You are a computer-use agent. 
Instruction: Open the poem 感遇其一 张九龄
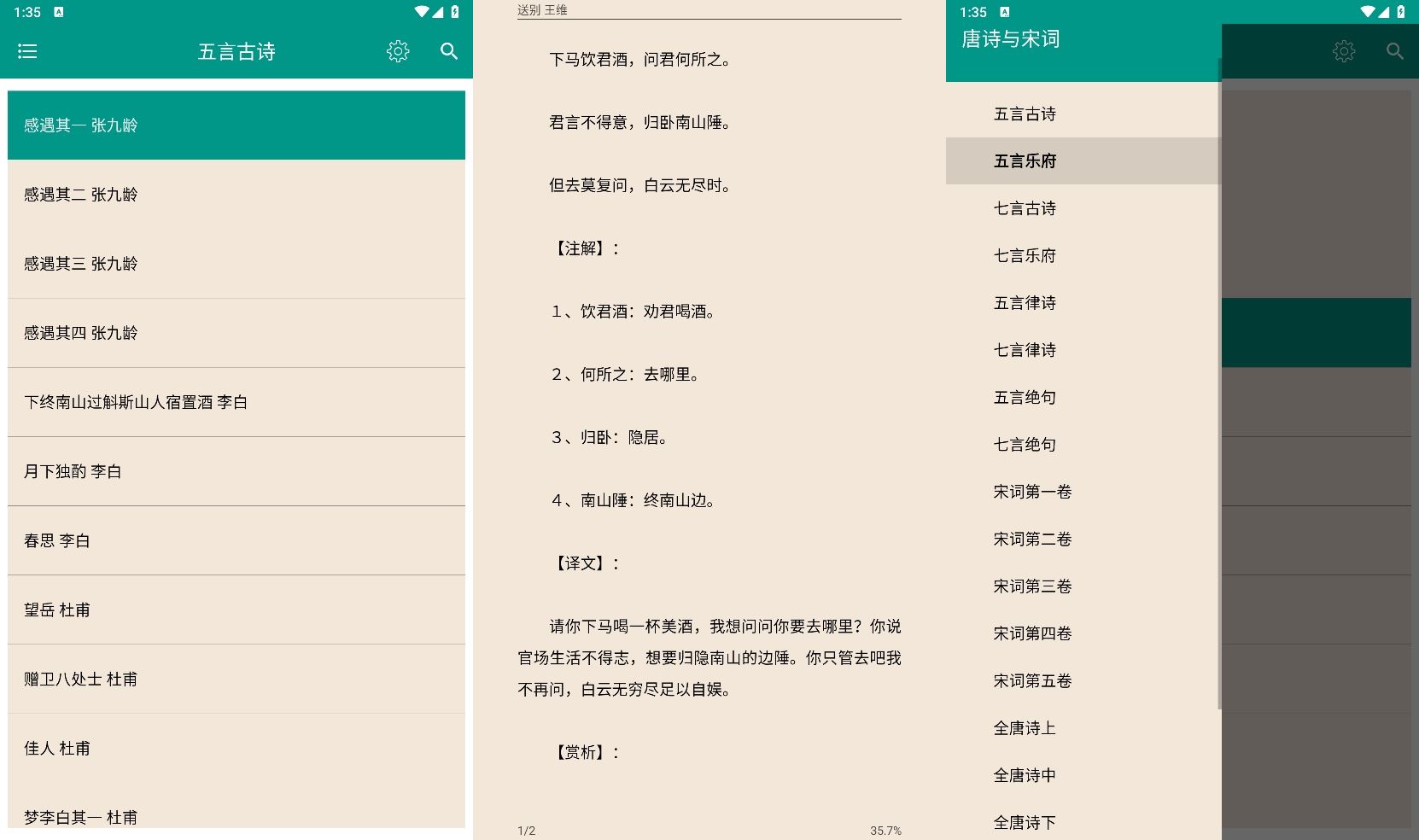tap(81, 125)
